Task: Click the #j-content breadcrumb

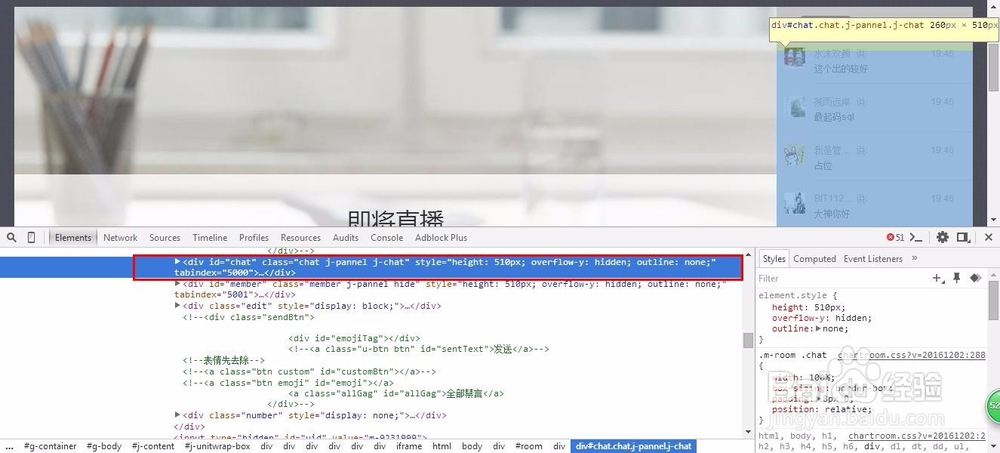Action: (153, 446)
